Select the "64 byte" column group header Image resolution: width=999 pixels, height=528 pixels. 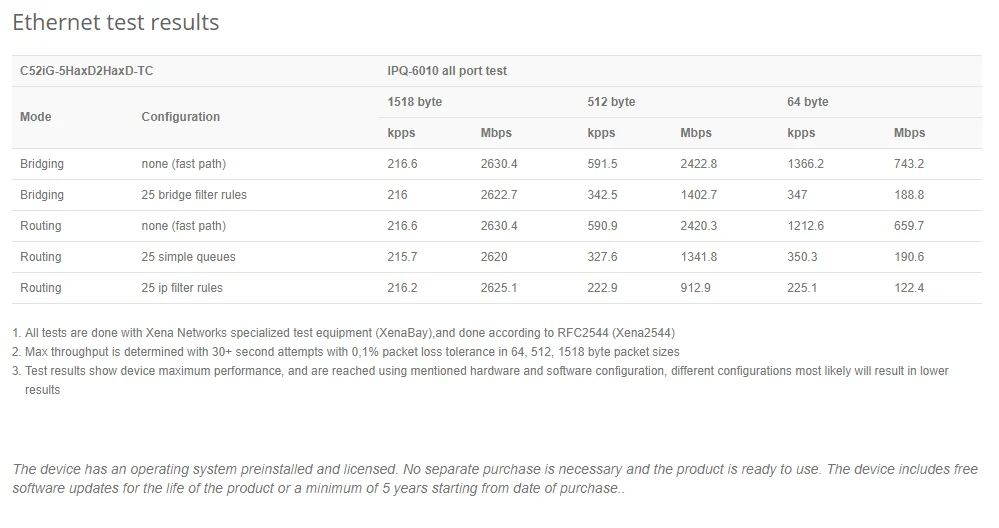pos(808,102)
